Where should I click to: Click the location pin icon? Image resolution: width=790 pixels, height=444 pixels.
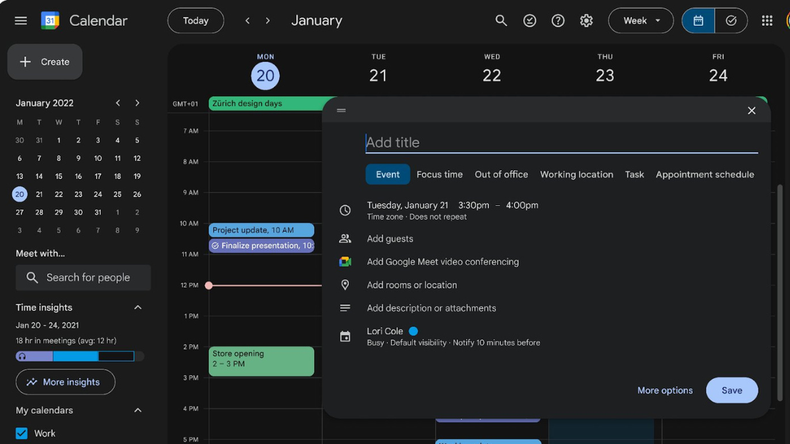[x=345, y=285]
